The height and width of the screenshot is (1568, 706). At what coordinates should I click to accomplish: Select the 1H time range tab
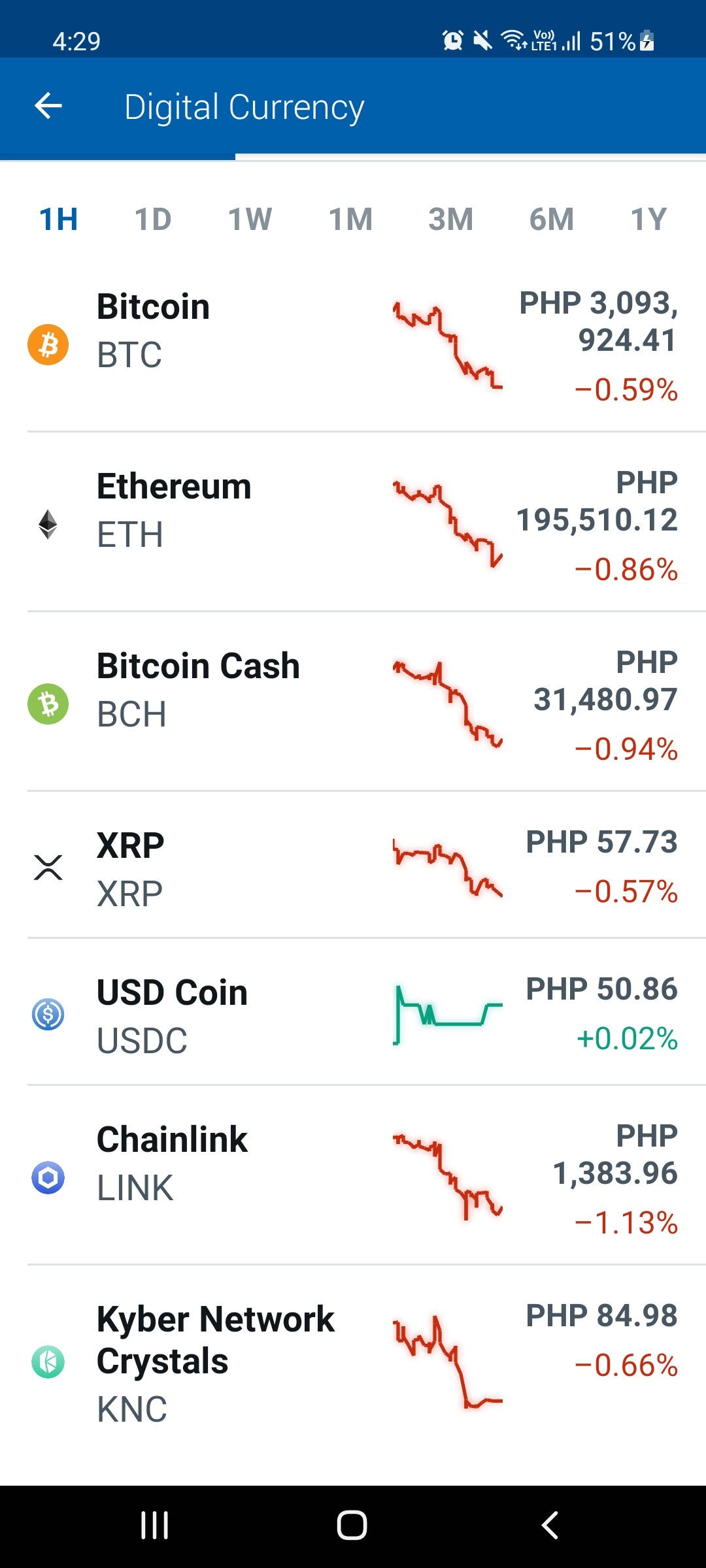point(59,220)
